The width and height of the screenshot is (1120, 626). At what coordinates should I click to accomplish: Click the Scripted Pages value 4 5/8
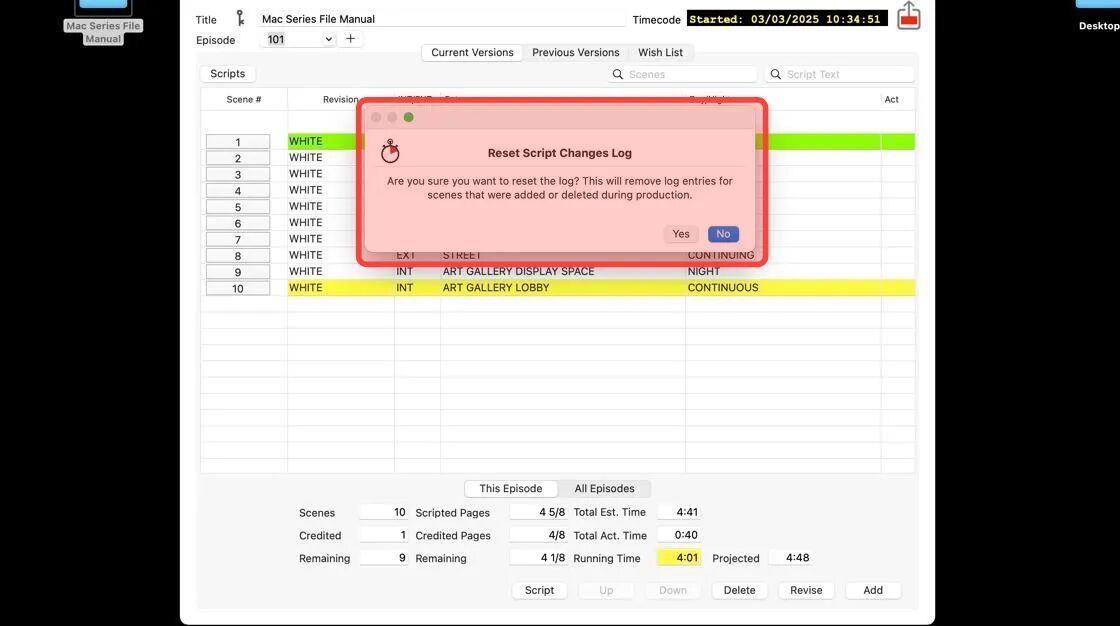tap(539, 512)
